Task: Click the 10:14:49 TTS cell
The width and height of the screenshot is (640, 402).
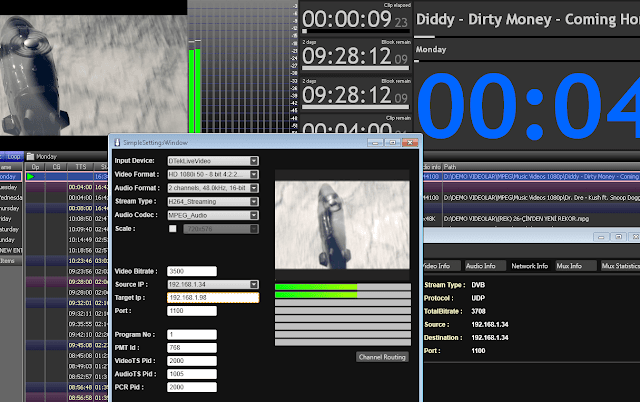Action: [80, 240]
